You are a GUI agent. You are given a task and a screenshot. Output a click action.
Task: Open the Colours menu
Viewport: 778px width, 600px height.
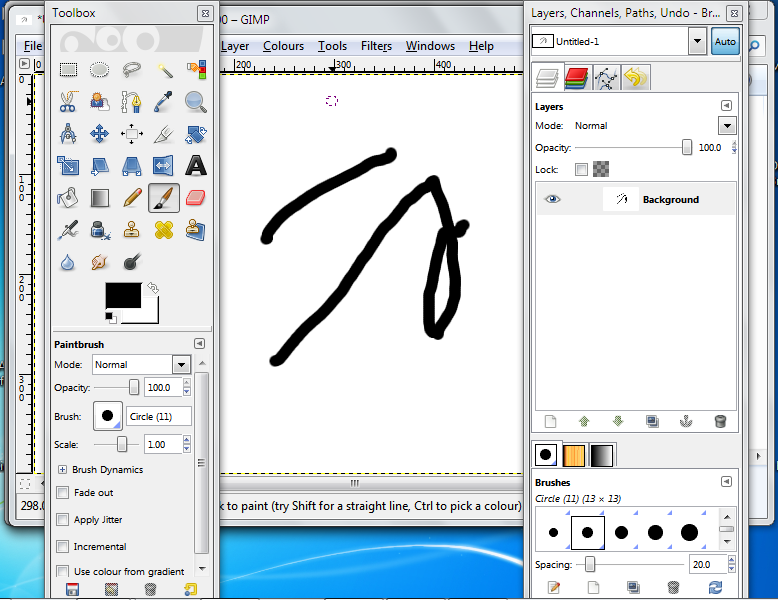tap(283, 46)
